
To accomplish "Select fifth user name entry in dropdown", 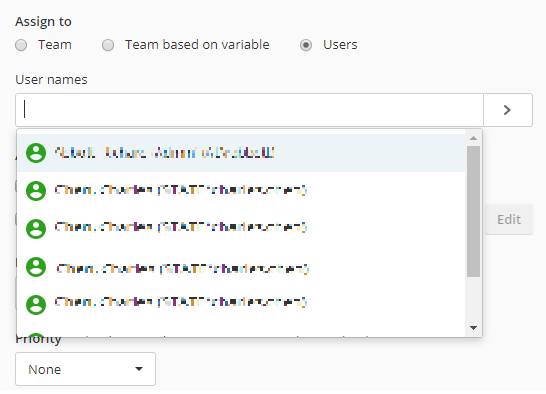I will pos(241,304).
